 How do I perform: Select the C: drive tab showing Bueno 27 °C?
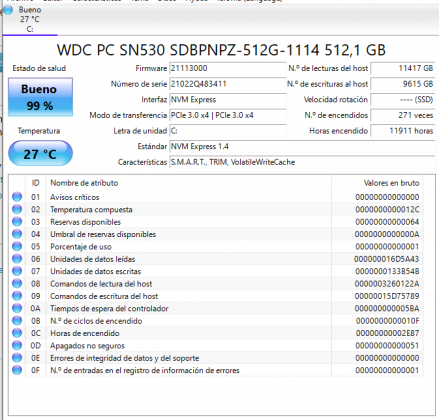(x=30, y=19)
